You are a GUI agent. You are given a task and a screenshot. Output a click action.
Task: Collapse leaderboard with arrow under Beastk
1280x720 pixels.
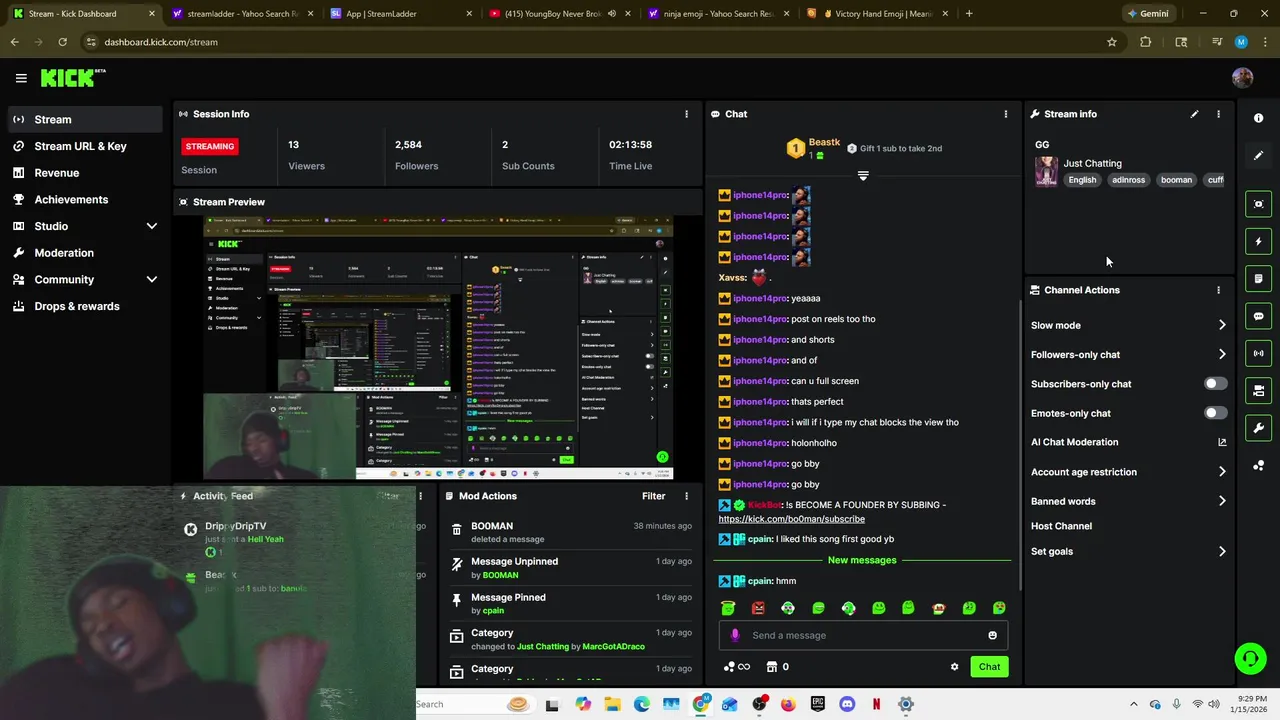863,175
